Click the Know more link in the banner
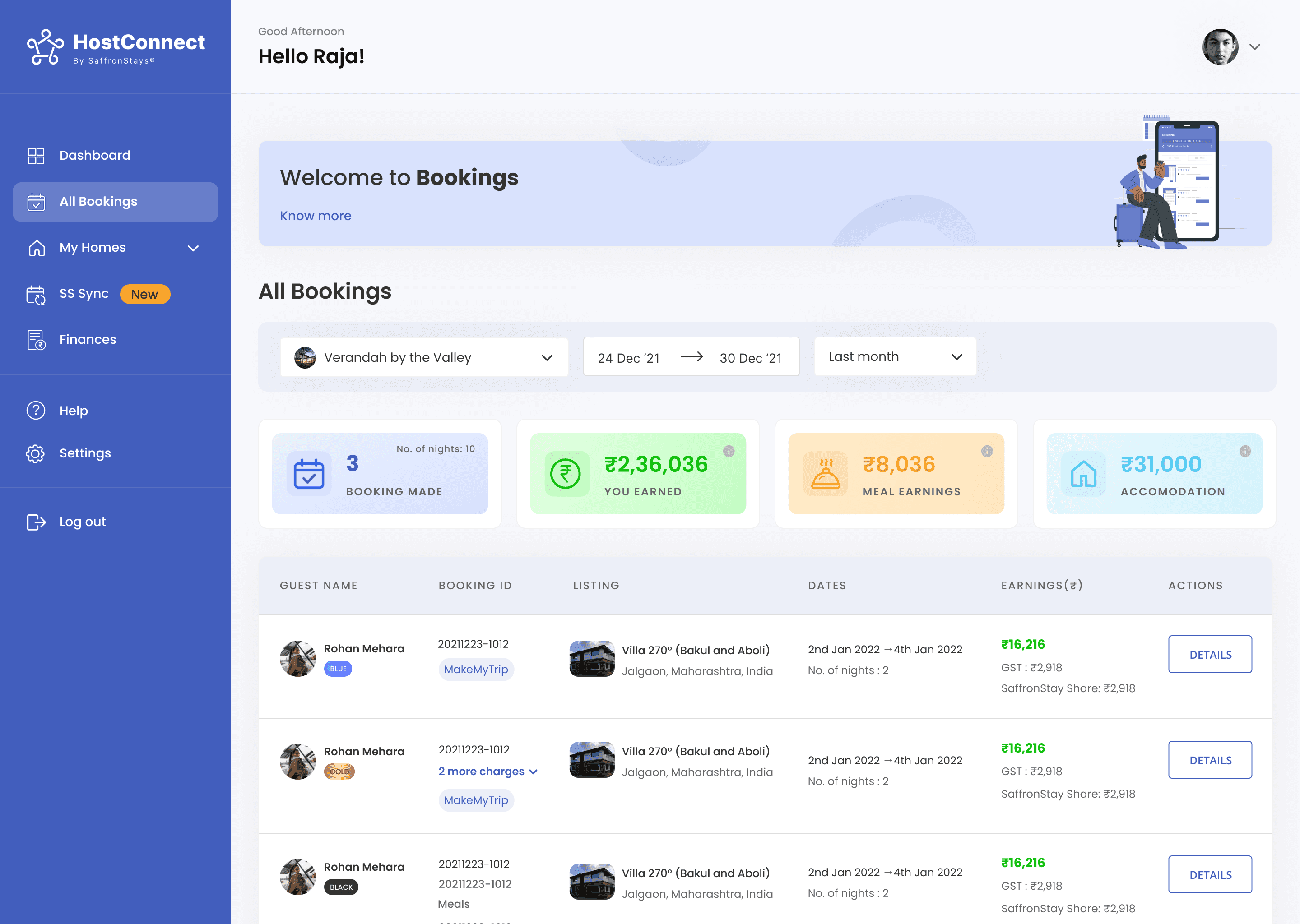Viewport: 1300px width, 924px height. click(x=316, y=216)
